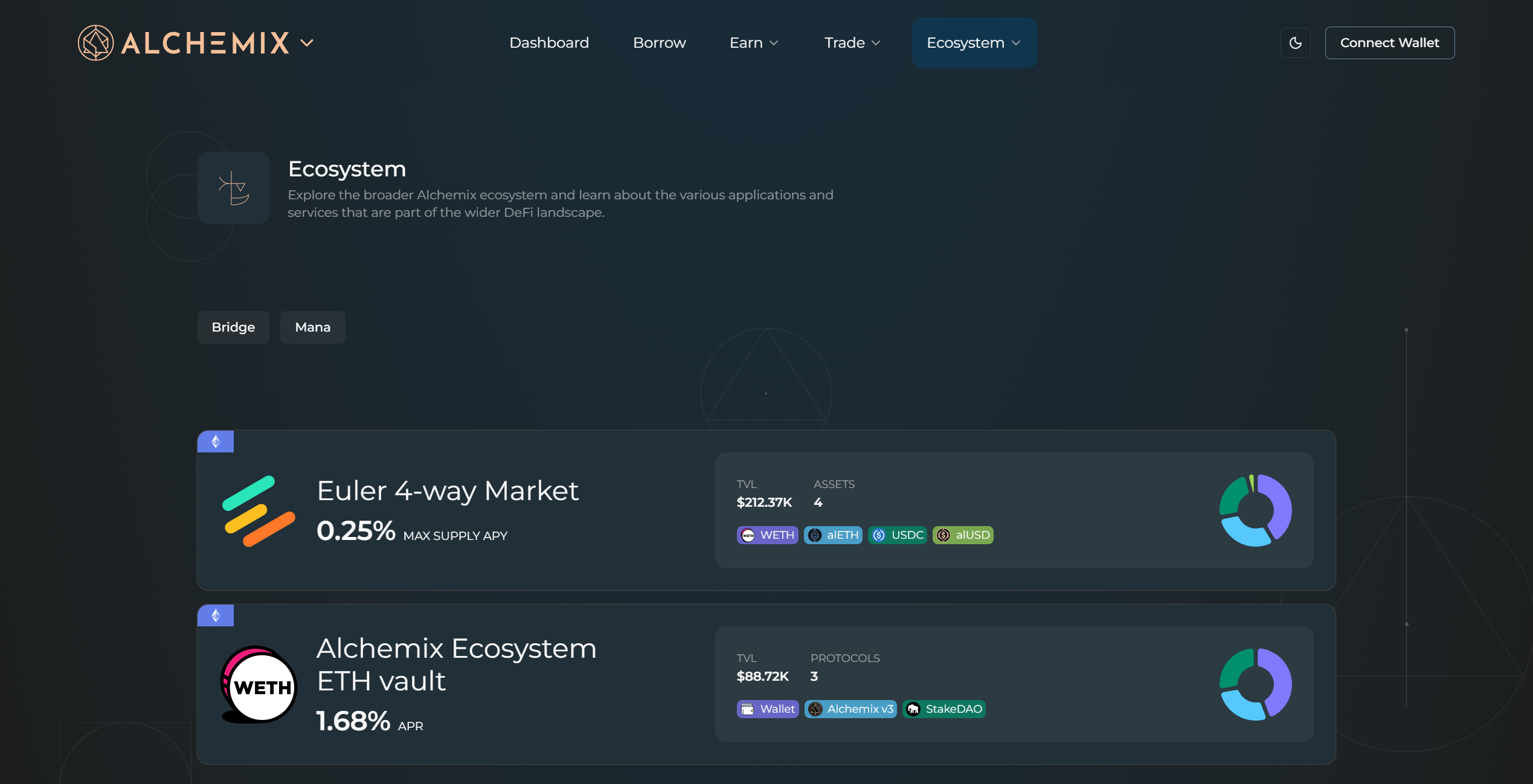Expand the chevron beside the Alchemix logo
This screenshot has width=1533, height=784.
pos(307,43)
